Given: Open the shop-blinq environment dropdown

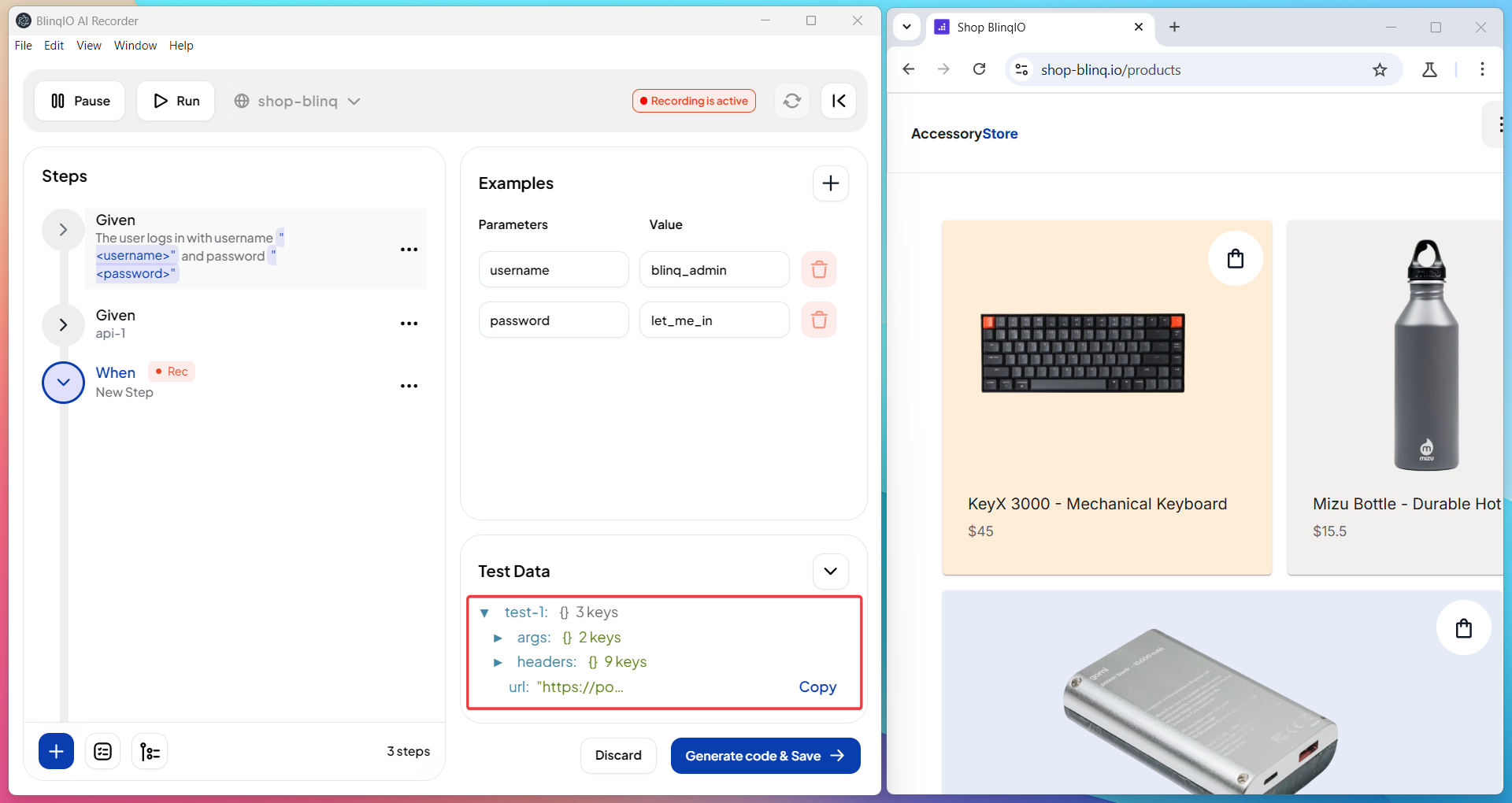Looking at the screenshot, I should [298, 101].
